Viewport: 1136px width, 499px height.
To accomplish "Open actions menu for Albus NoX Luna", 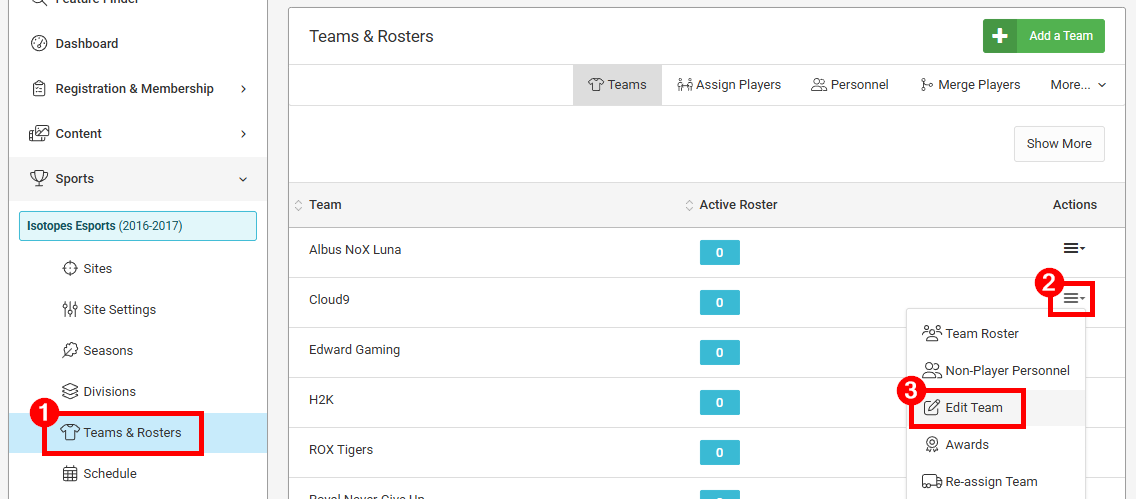I will [x=1074, y=248].
